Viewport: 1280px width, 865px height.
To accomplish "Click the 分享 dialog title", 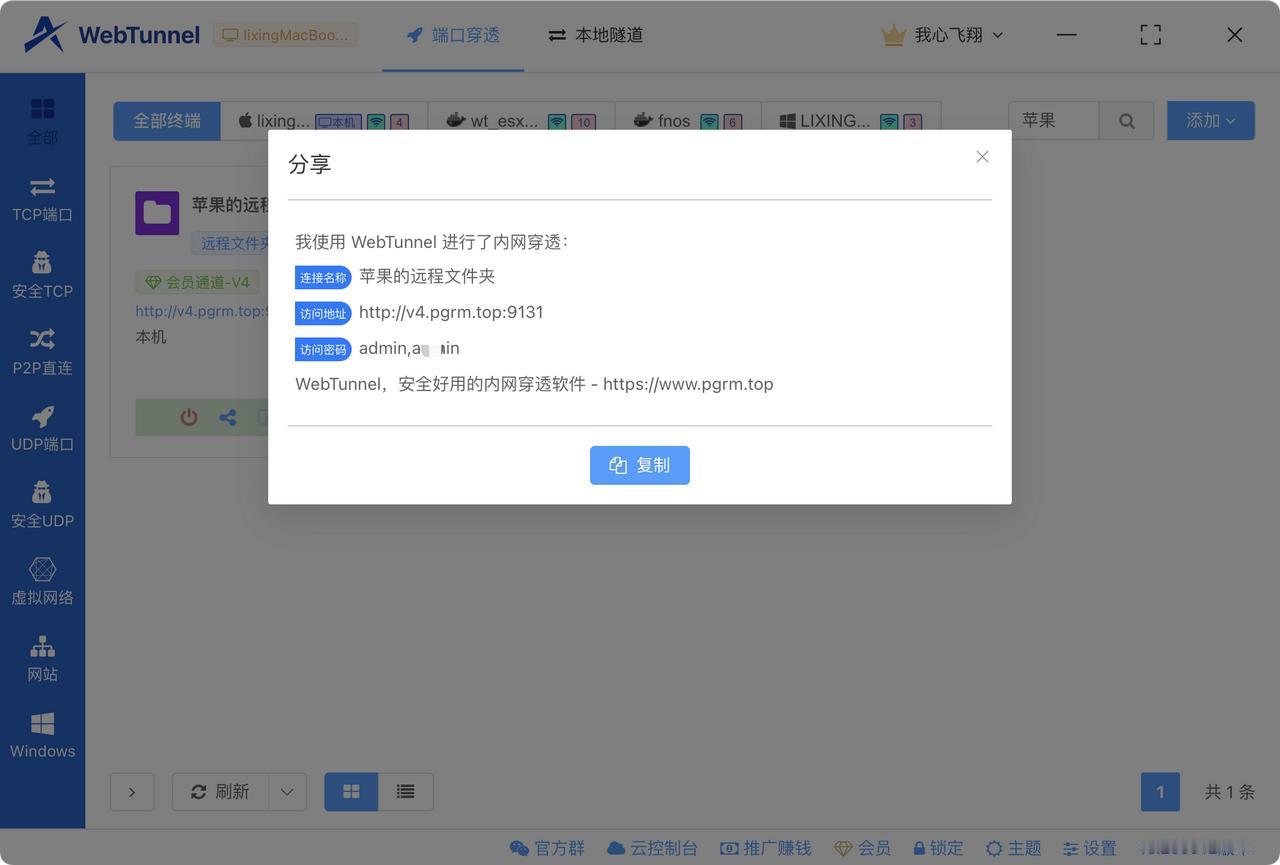I will coord(310,165).
